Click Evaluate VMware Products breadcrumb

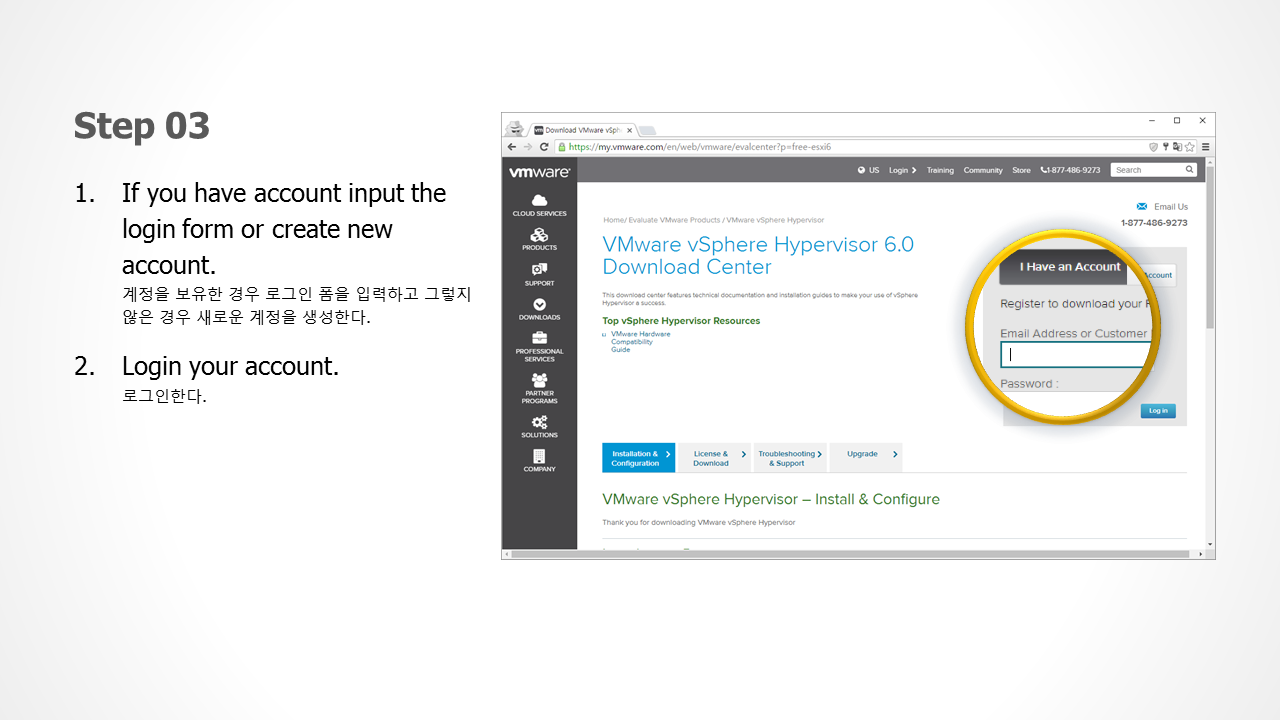(674, 220)
